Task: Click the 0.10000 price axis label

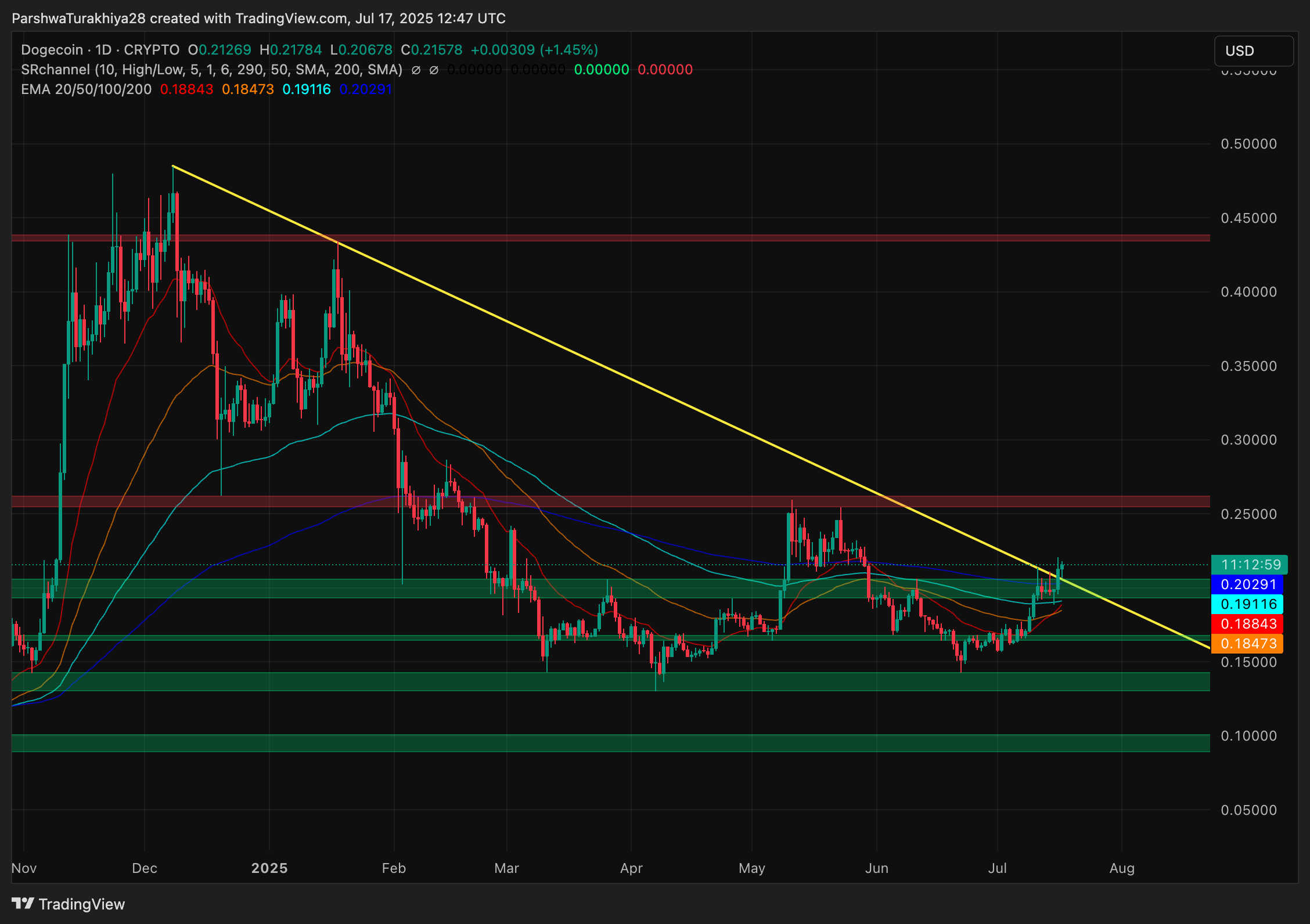Action: (x=1249, y=736)
